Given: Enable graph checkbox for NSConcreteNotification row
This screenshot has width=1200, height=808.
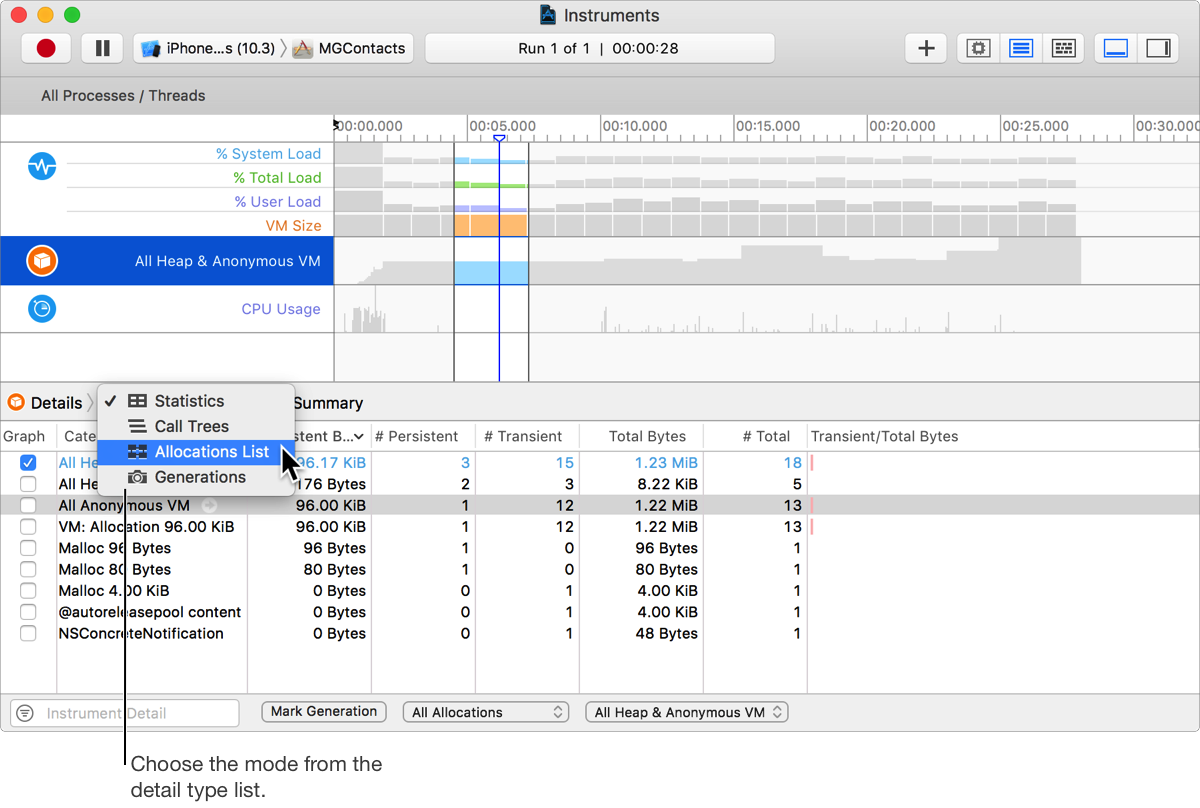Looking at the screenshot, I should [28, 633].
